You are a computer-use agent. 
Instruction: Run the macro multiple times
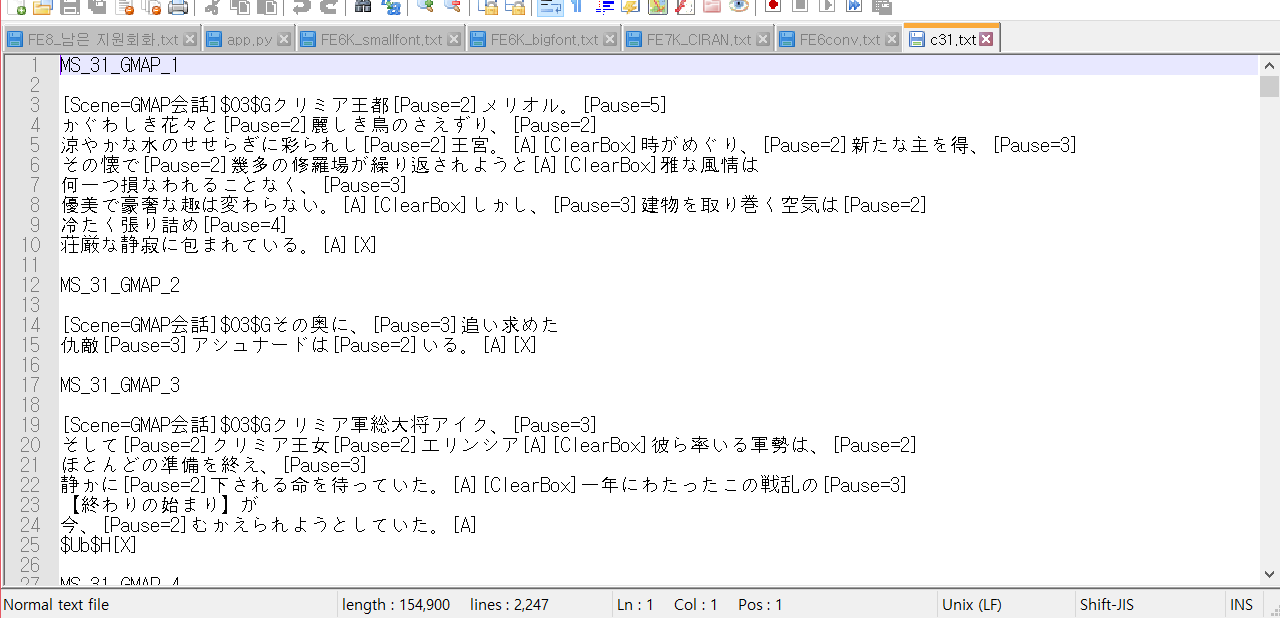[x=853, y=7]
